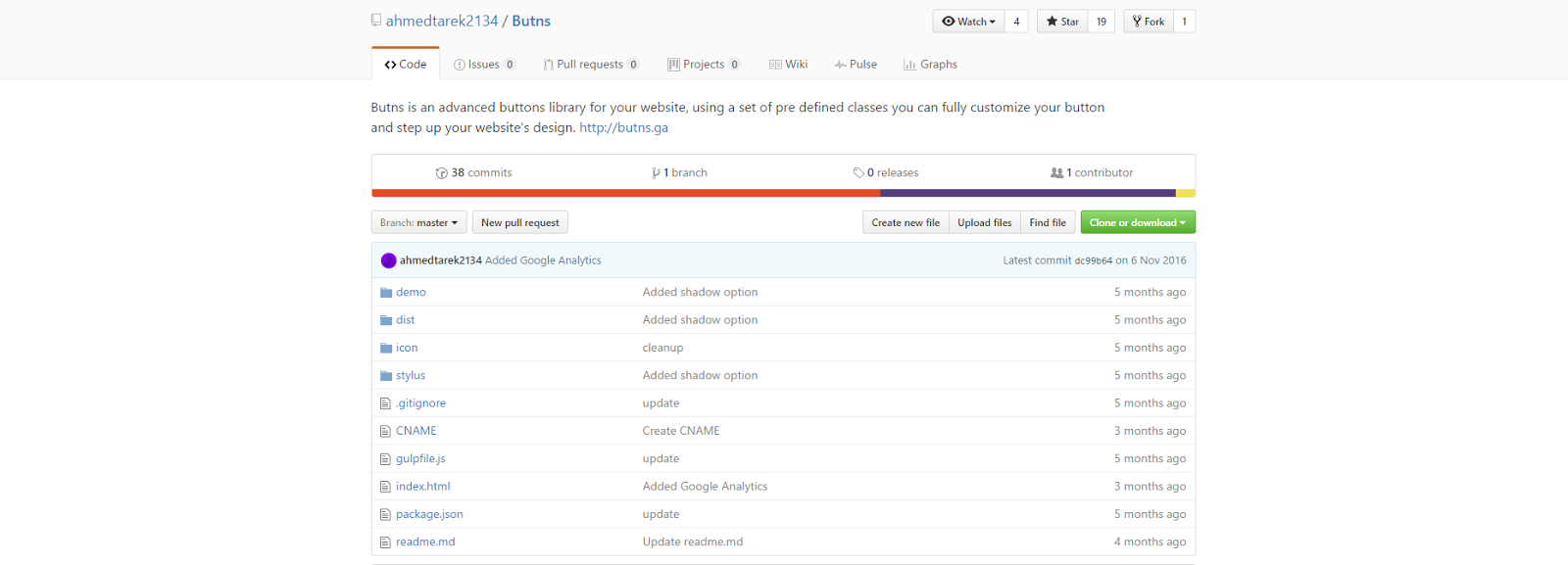Screen dimensions: 1568x565
Task: Click the cleanup commit message
Action: (x=662, y=348)
